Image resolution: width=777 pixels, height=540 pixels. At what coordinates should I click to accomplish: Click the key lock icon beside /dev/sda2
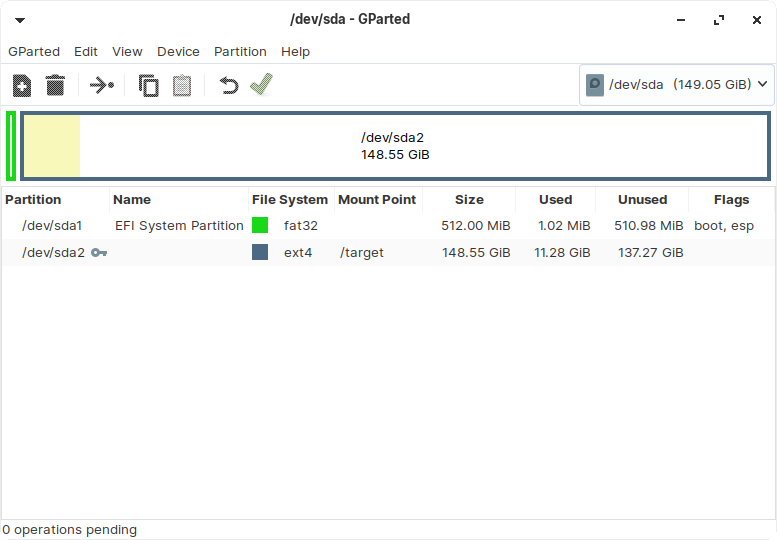coord(99,253)
